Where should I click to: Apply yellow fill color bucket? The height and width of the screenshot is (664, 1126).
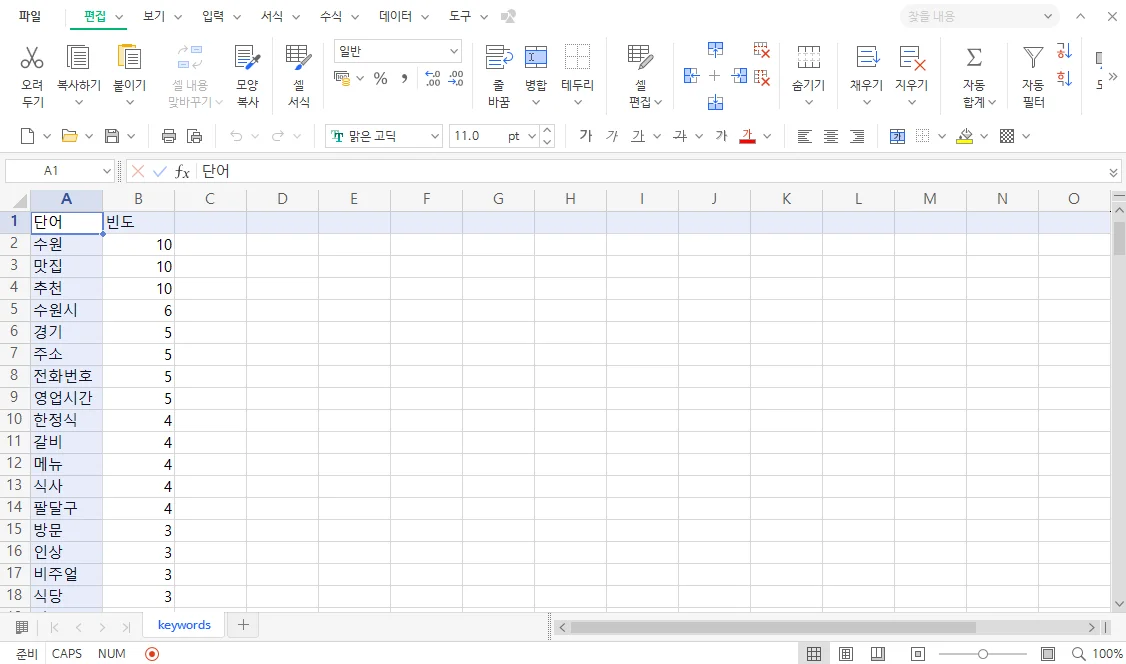coord(964,136)
